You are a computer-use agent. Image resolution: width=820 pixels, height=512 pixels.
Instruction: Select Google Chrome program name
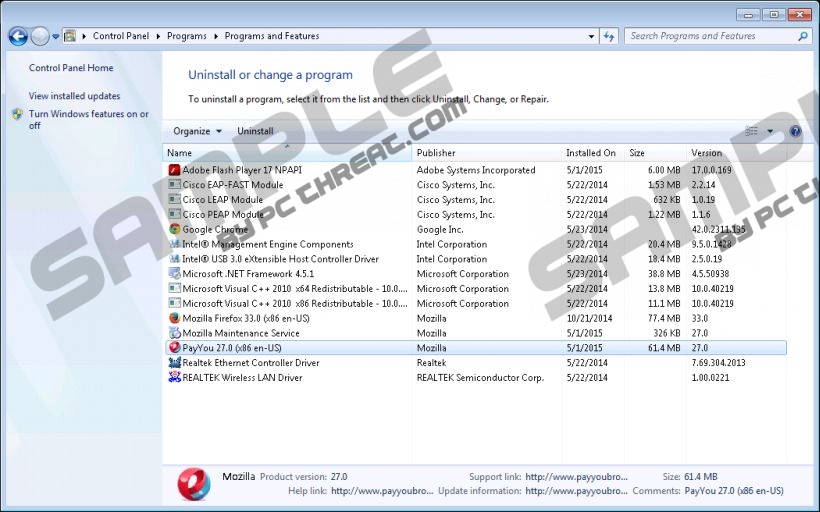click(x=215, y=229)
